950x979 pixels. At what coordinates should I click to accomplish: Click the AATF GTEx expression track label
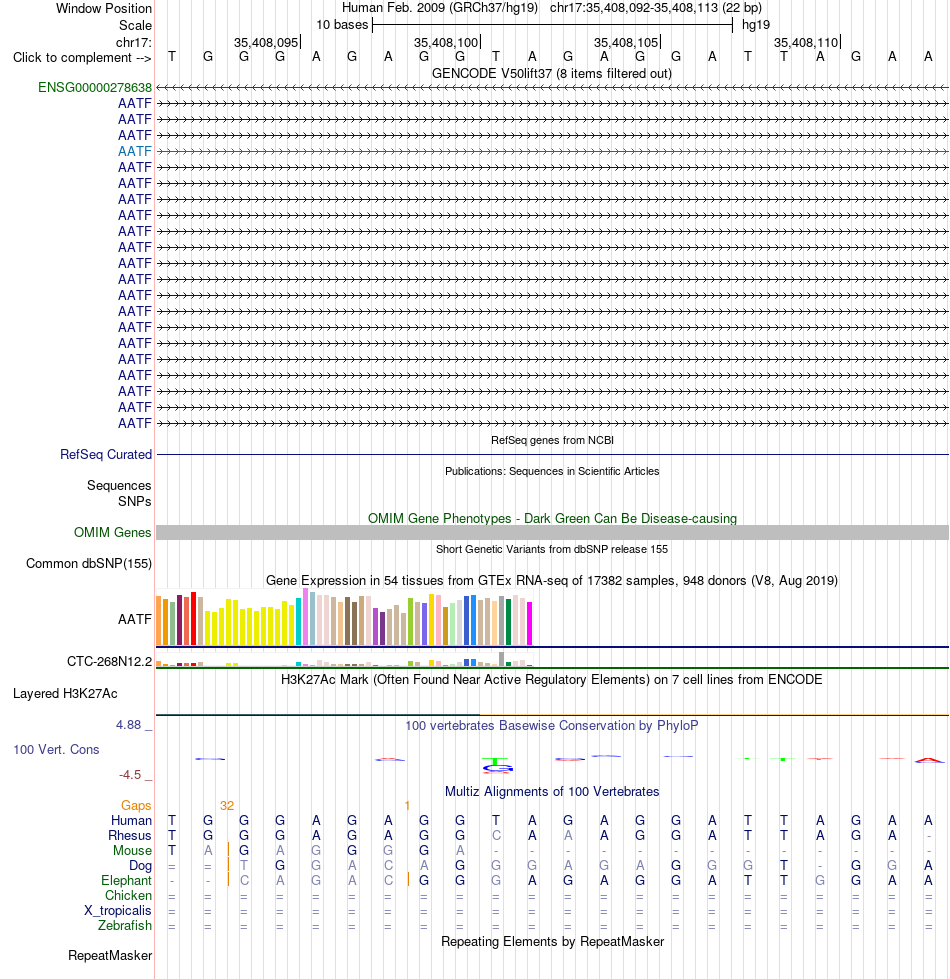coord(135,619)
